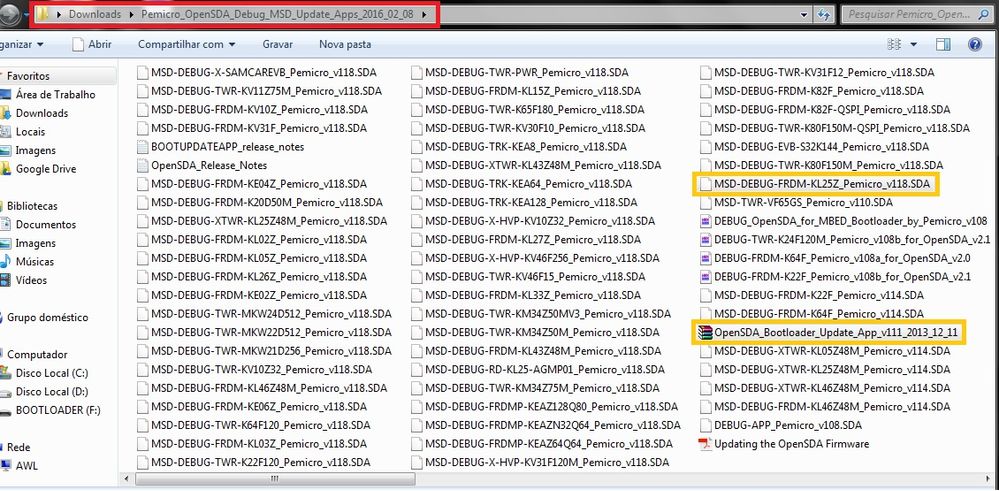Select MSD-DEBUG-X-SAMCAREVB_Pemicro_v118.SDA file icon
This screenshot has height=491, width=999.
pyautogui.click(x=143, y=73)
